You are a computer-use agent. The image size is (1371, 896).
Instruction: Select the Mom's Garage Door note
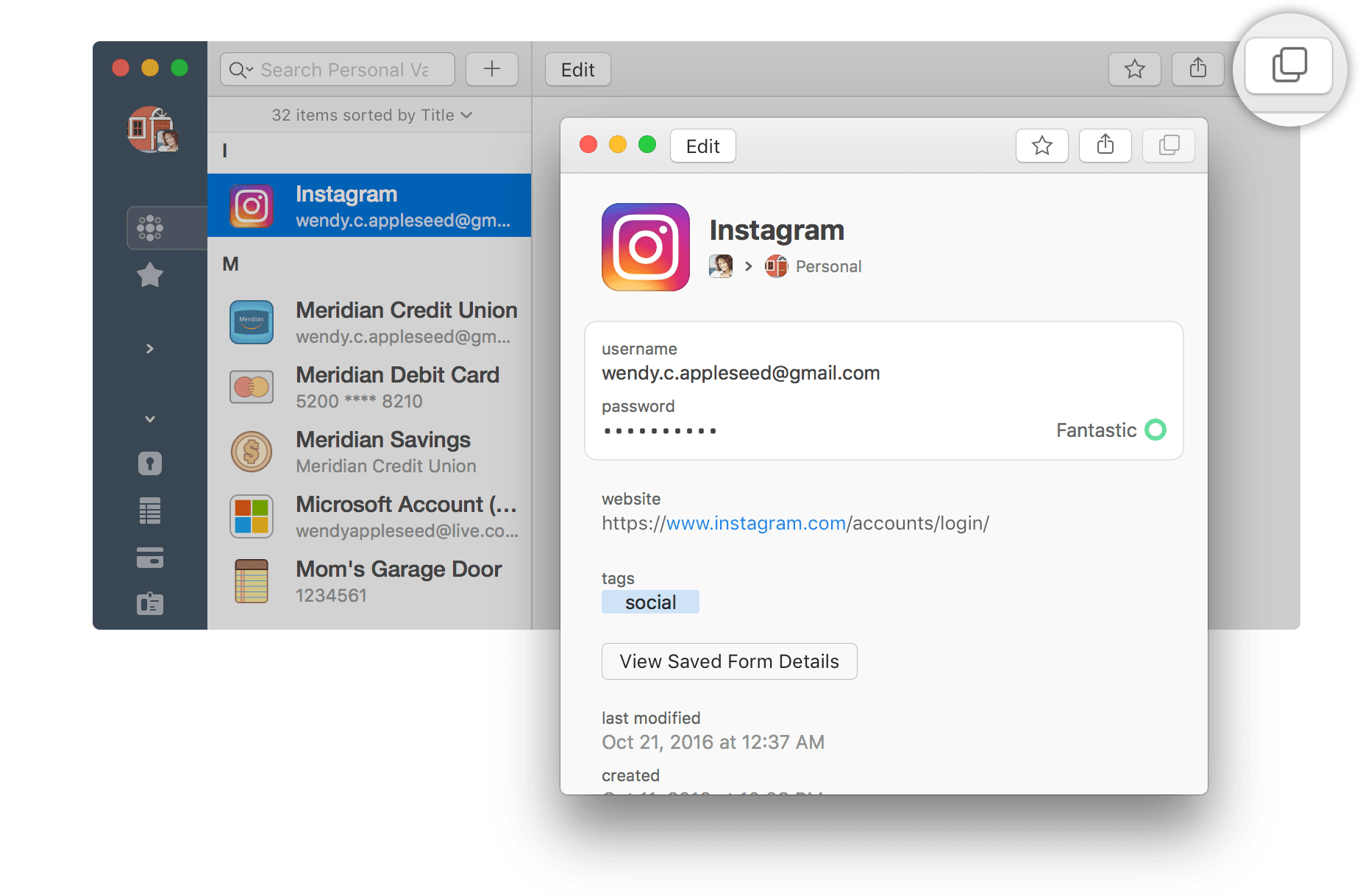click(369, 581)
